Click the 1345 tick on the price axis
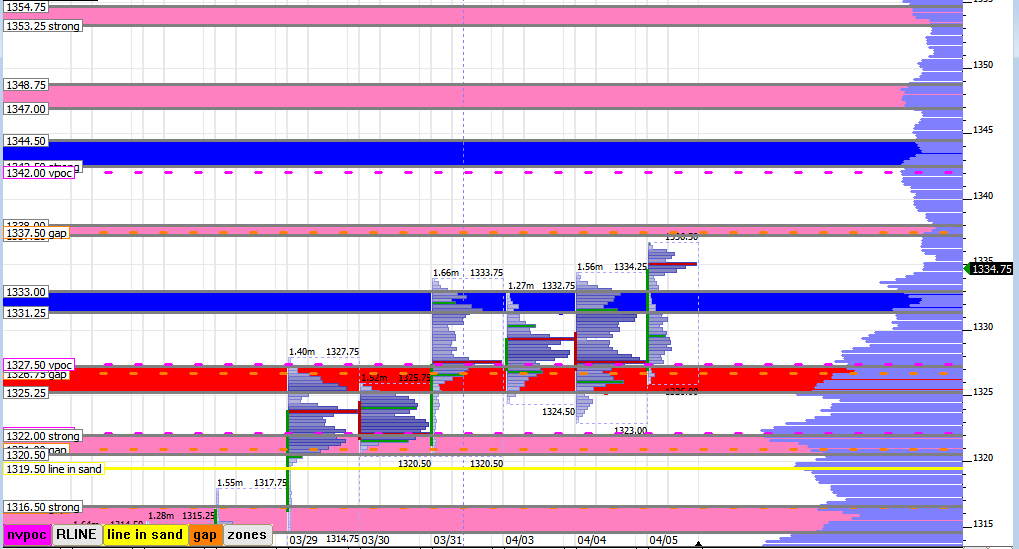This screenshot has height=549, width=1019. click(x=983, y=130)
